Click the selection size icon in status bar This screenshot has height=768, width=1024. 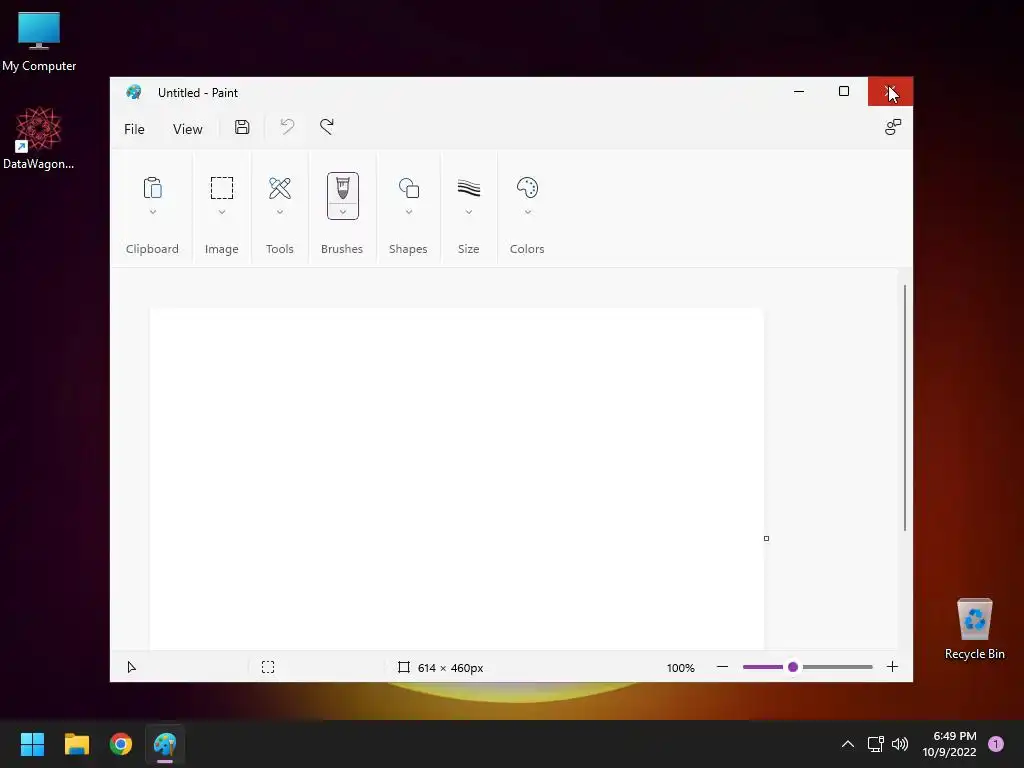click(x=268, y=667)
